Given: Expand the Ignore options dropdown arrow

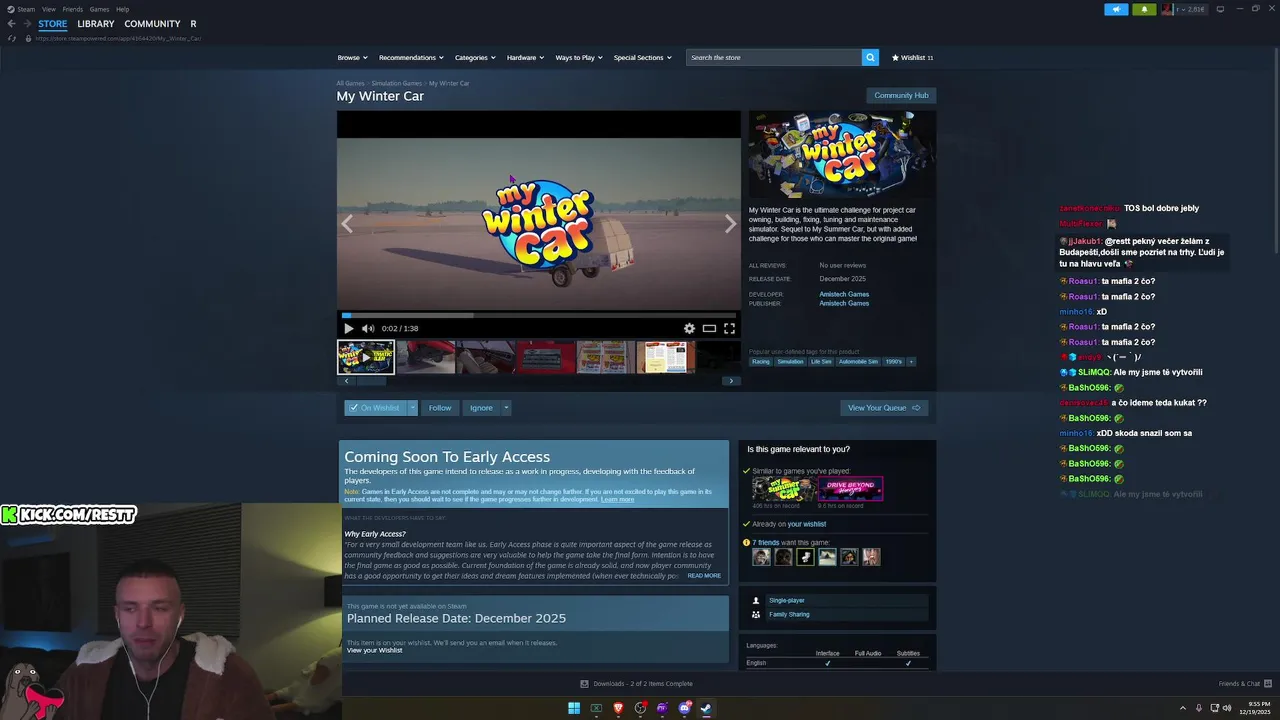Looking at the screenshot, I should tap(506, 408).
